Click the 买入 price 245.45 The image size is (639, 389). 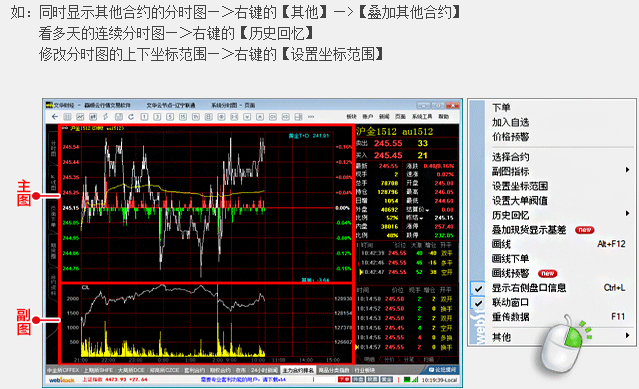click(388, 155)
